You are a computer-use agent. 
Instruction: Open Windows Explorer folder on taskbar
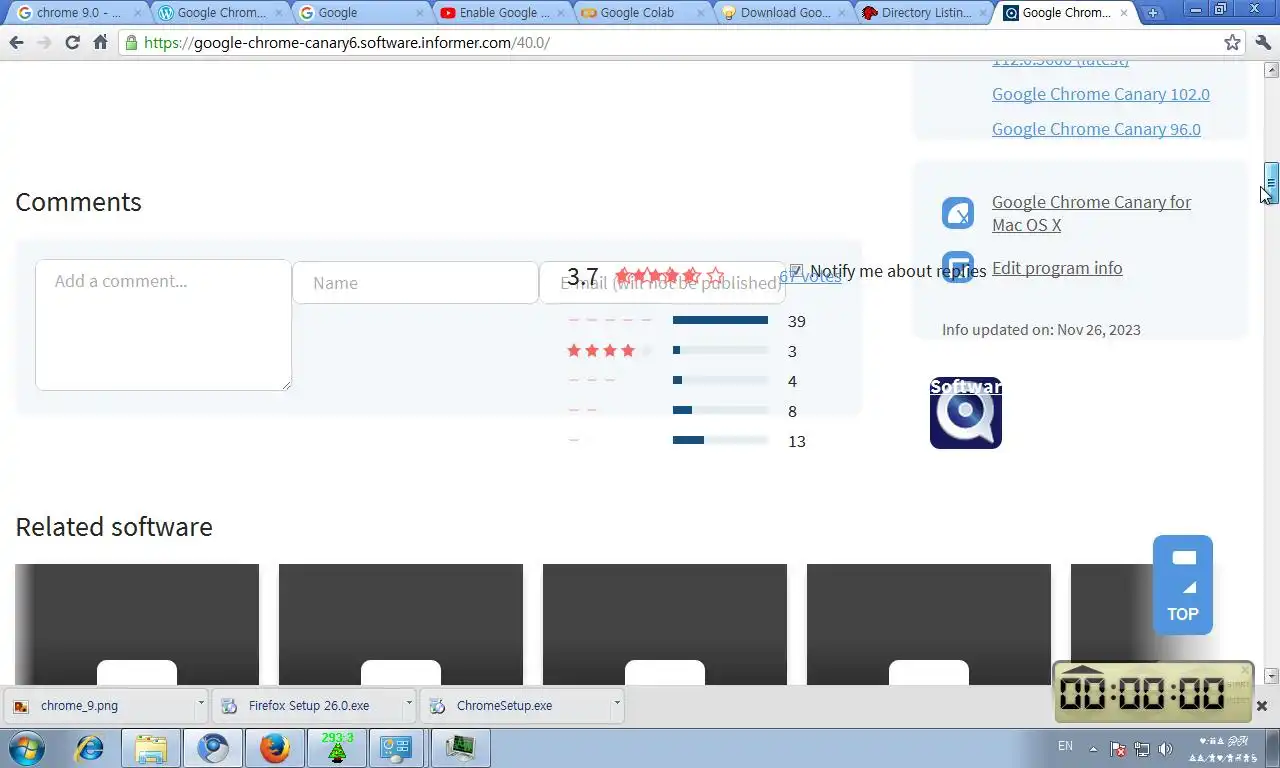pos(151,748)
